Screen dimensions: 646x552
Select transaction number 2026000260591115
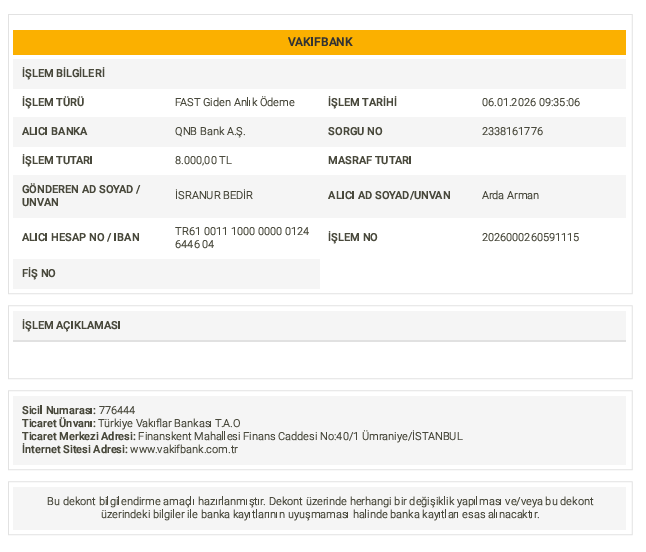[x=531, y=237]
